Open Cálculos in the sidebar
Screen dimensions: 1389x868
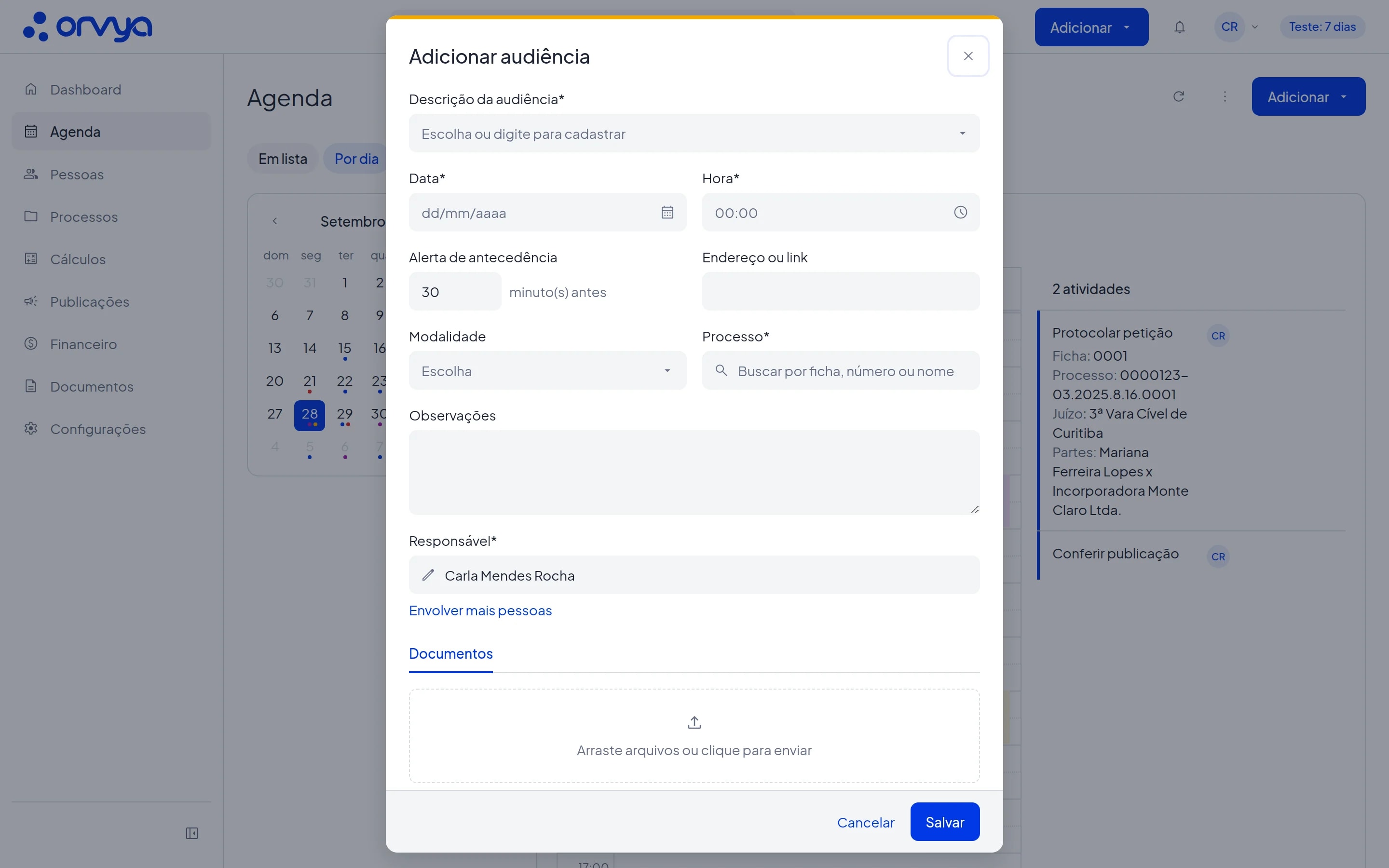pos(111,259)
